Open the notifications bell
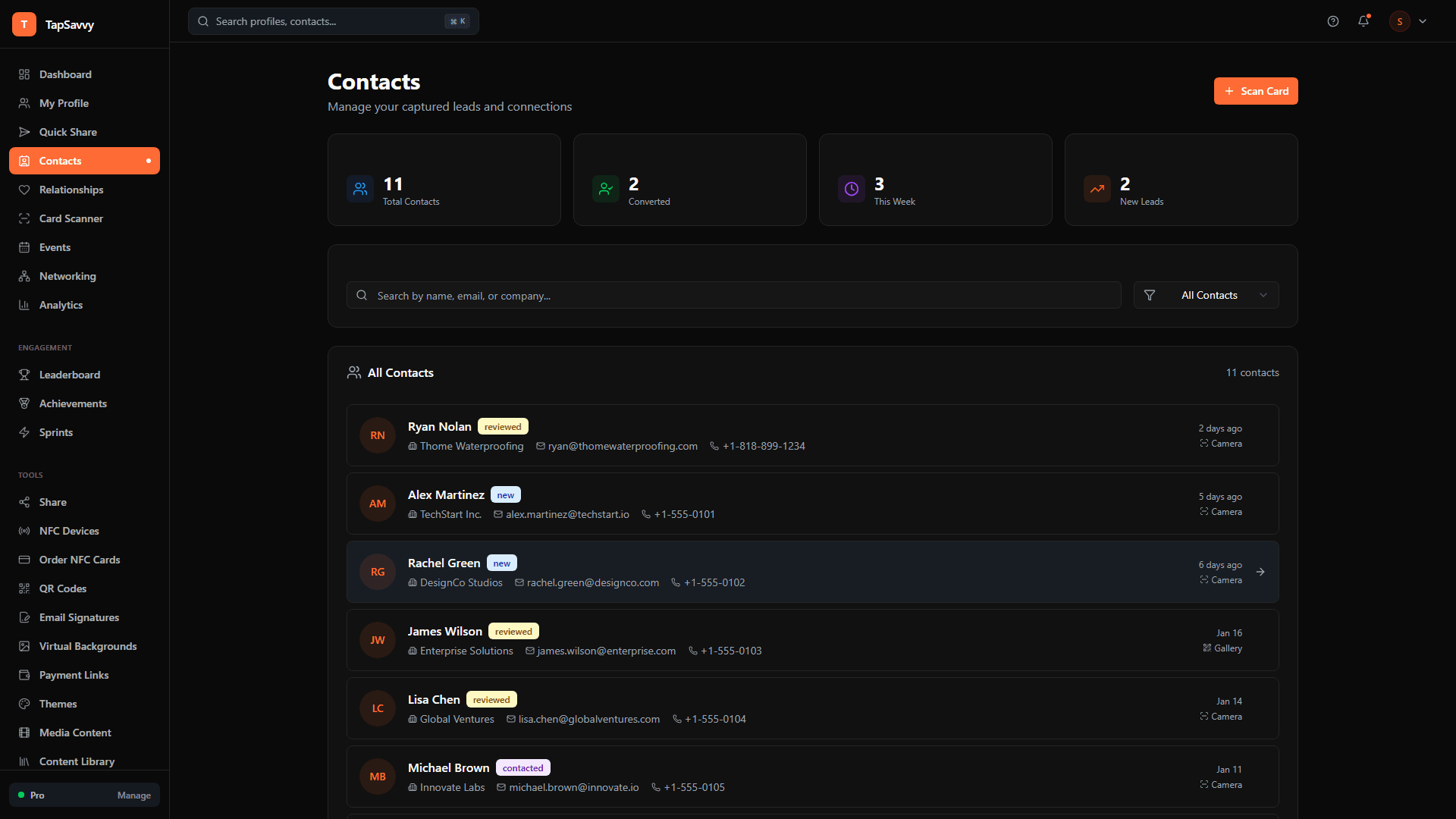Screen dimensions: 1456x819 [1364, 20]
